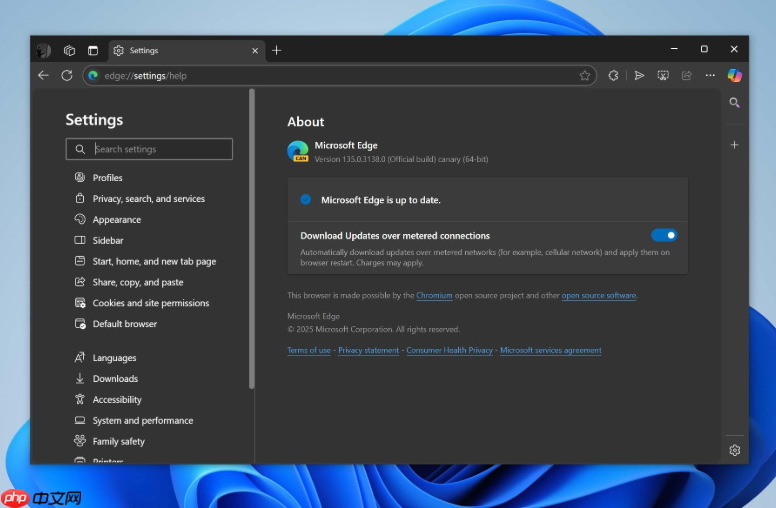Toggle Download Updates over metered connections

click(x=664, y=235)
